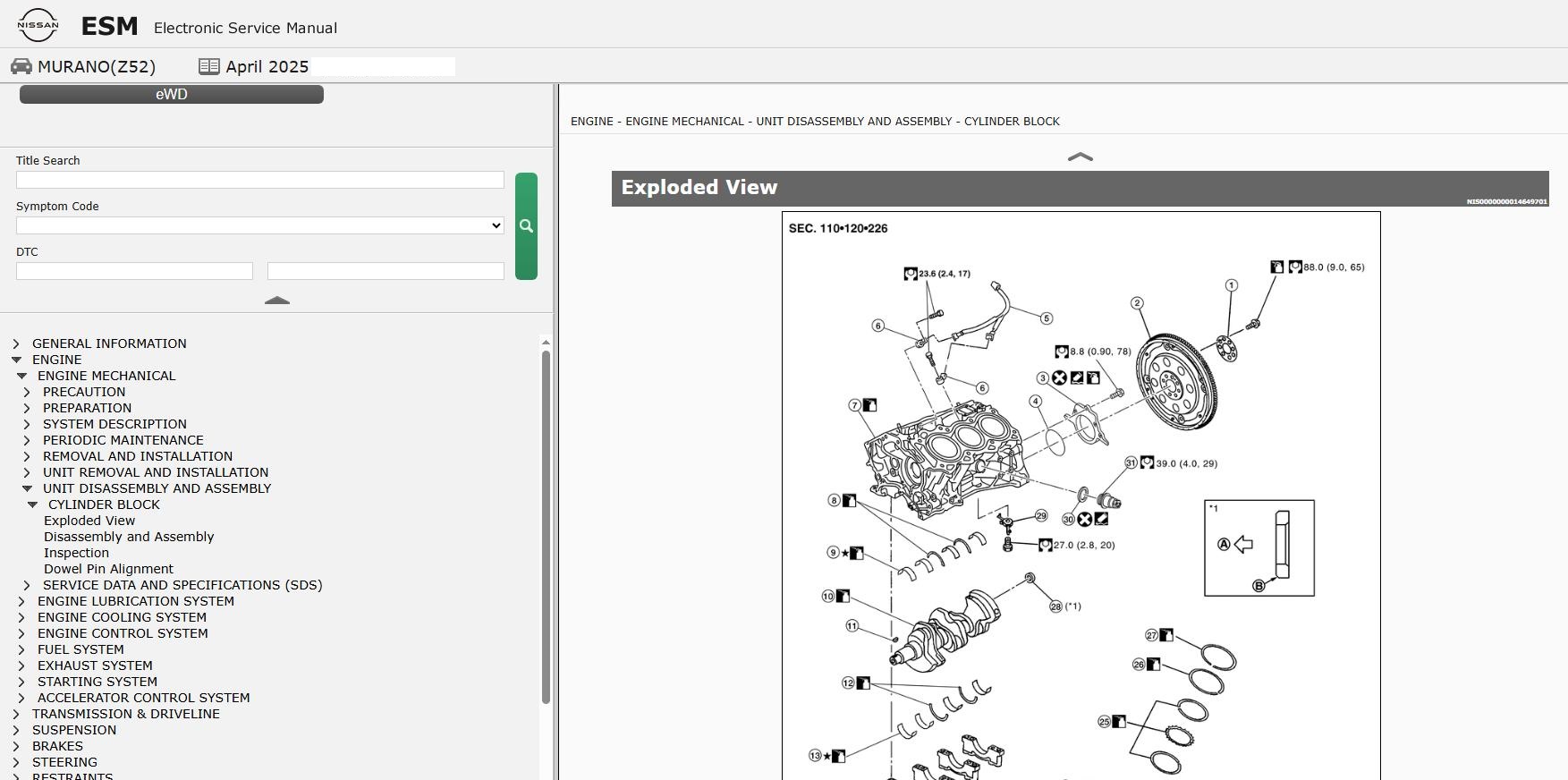
Task: Expand the PREPARATION node
Action: (x=27, y=408)
